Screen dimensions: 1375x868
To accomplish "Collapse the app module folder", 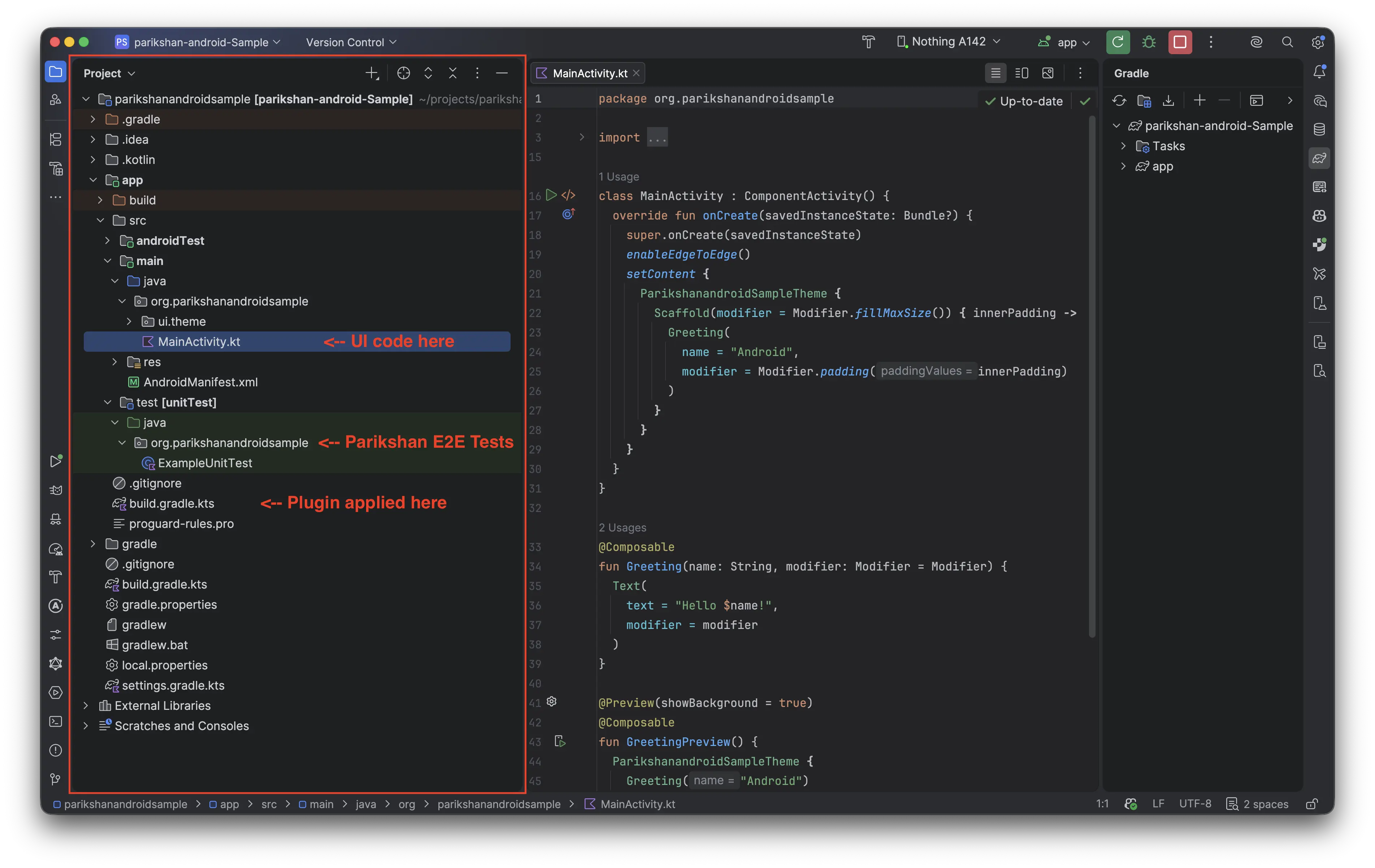I will click(92, 180).
